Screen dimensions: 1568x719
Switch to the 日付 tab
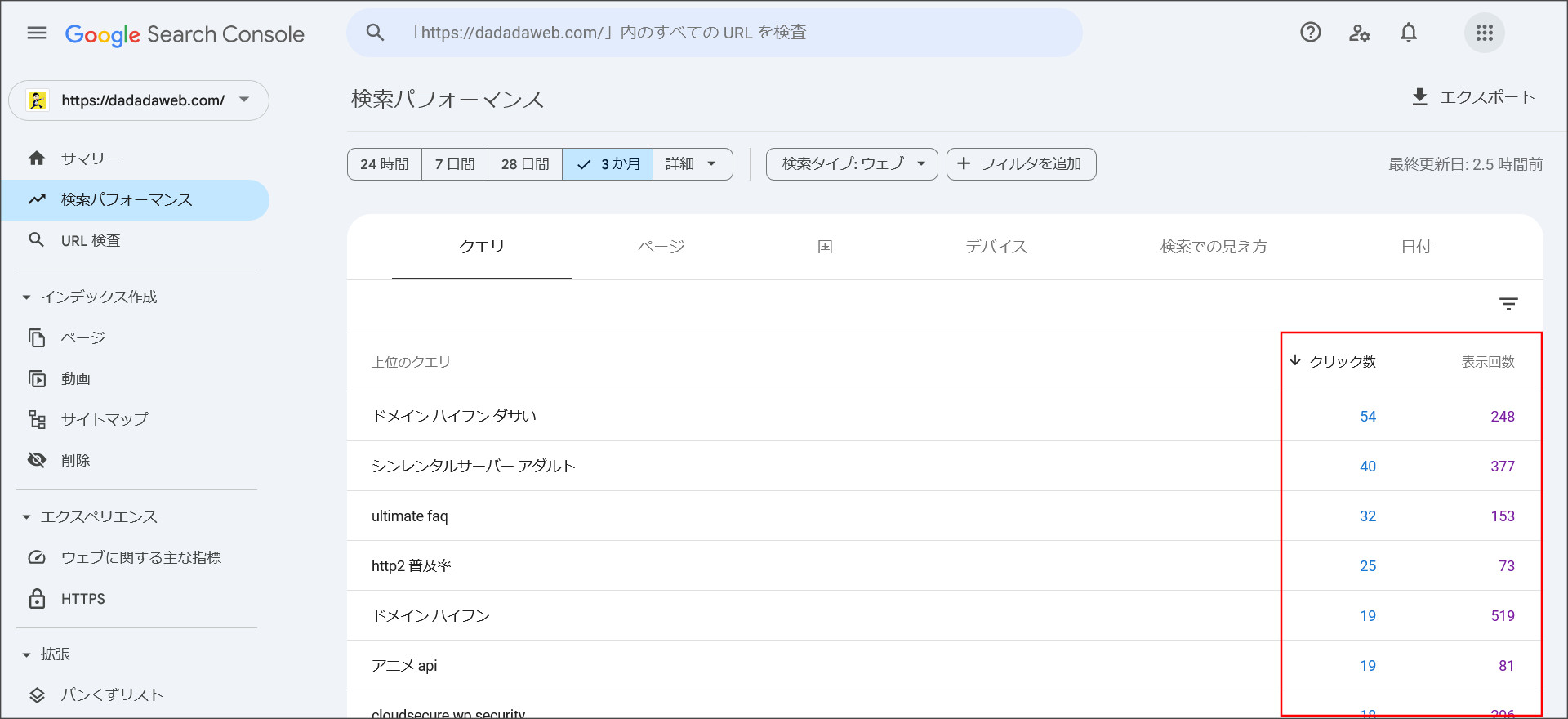point(1416,247)
